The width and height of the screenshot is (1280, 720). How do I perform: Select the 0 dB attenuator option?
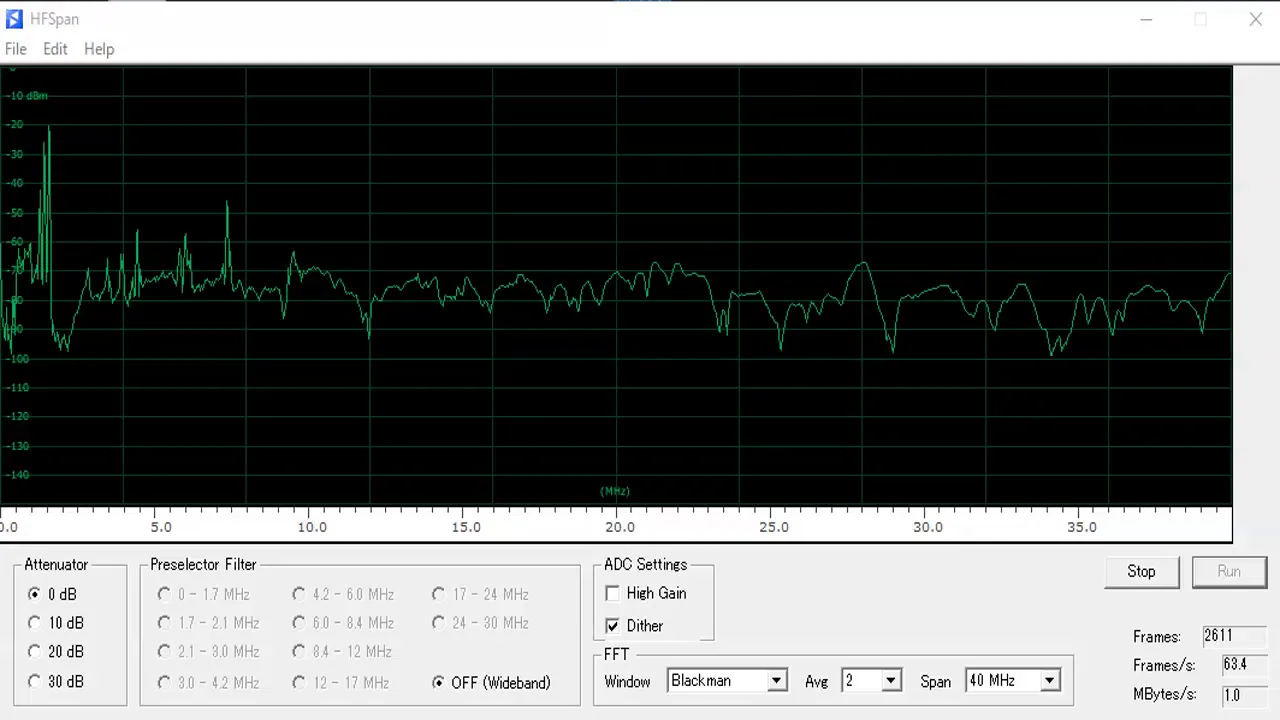click(x=53, y=594)
